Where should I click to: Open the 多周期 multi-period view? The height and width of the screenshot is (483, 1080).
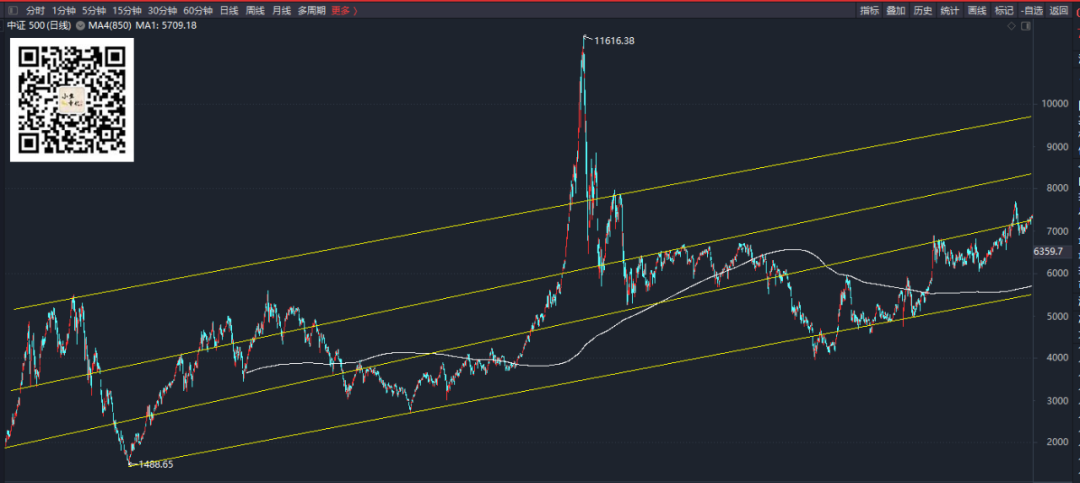311,10
